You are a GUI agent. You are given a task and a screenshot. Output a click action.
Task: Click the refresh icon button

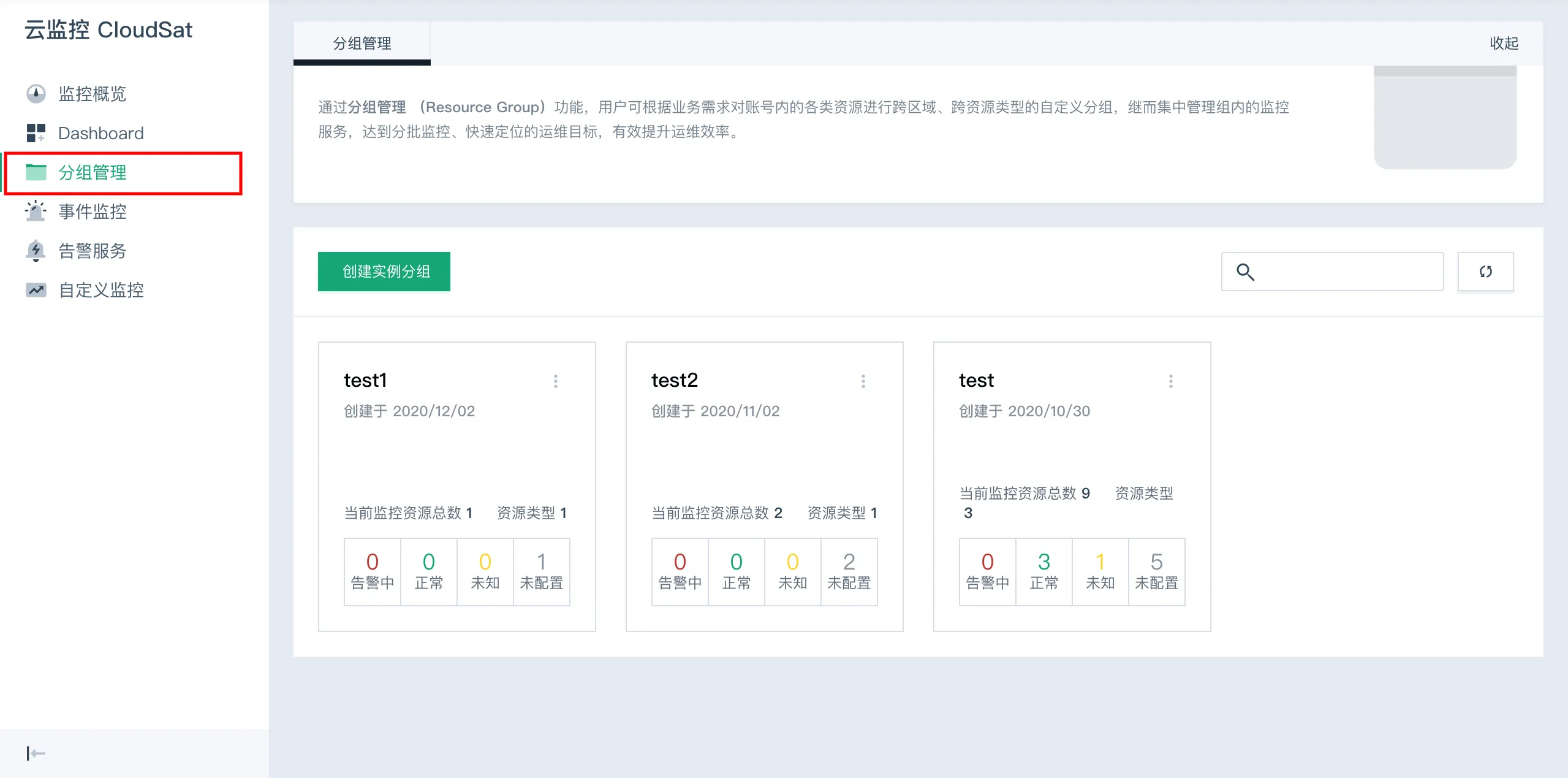(1485, 272)
